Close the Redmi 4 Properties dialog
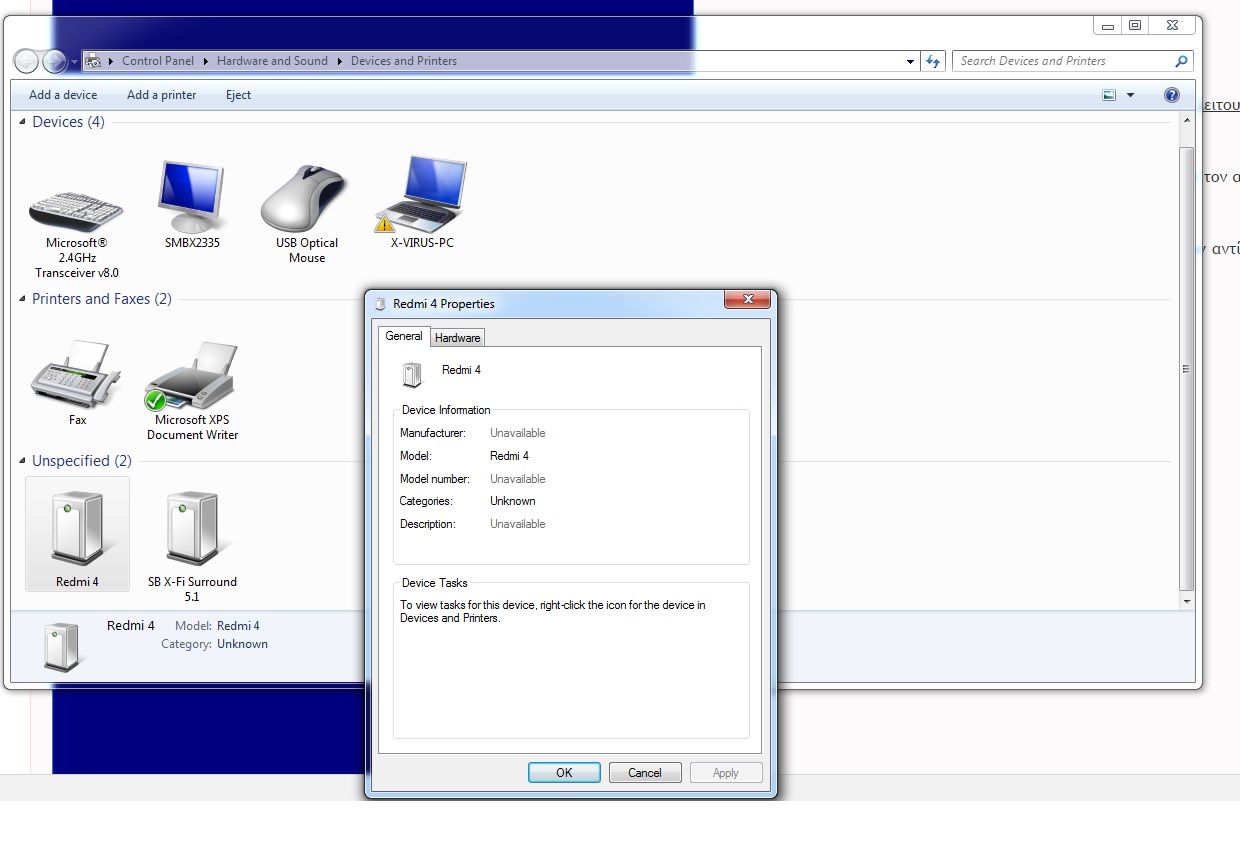 click(747, 299)
